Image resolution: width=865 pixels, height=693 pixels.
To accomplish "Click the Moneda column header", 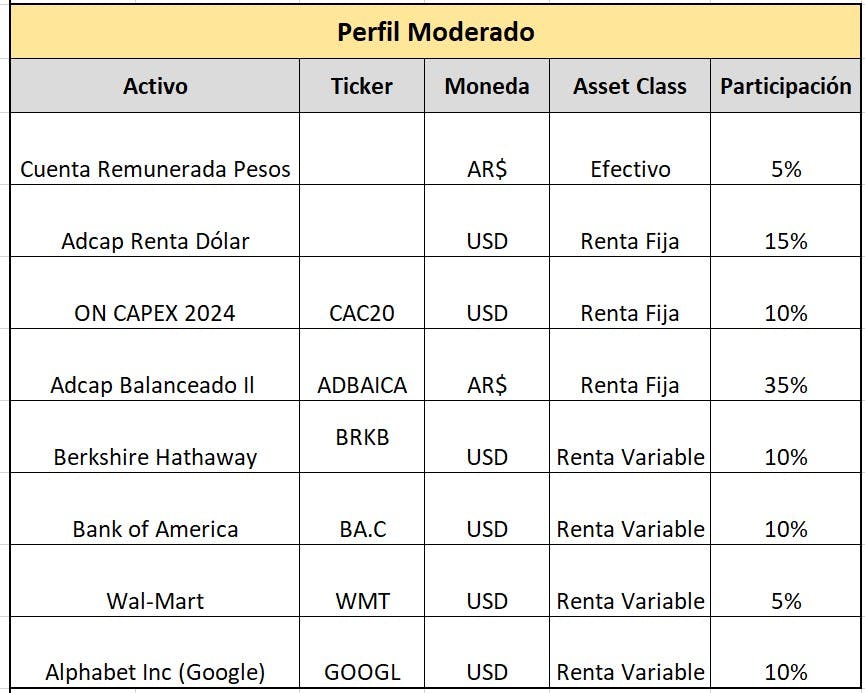I will 487,86.
